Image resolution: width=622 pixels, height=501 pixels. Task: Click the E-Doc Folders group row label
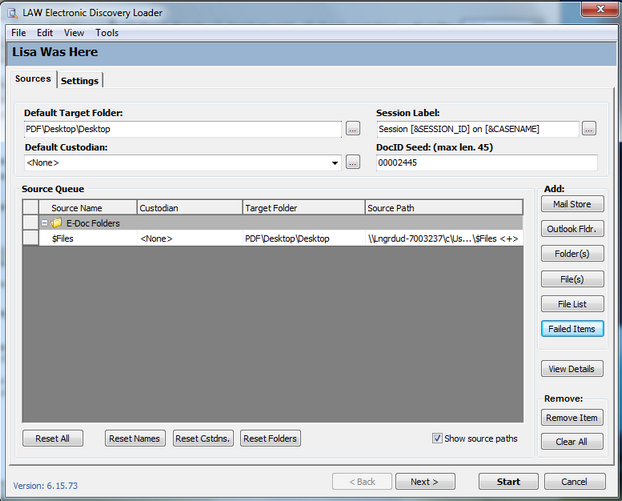(93, 223)
